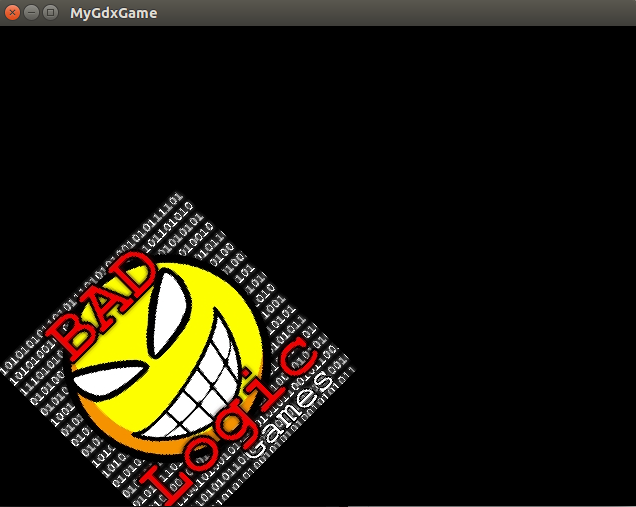Screen dimensions: 636x507
Task: Minimize the MyGdxGame window
Action: point(32,13)
